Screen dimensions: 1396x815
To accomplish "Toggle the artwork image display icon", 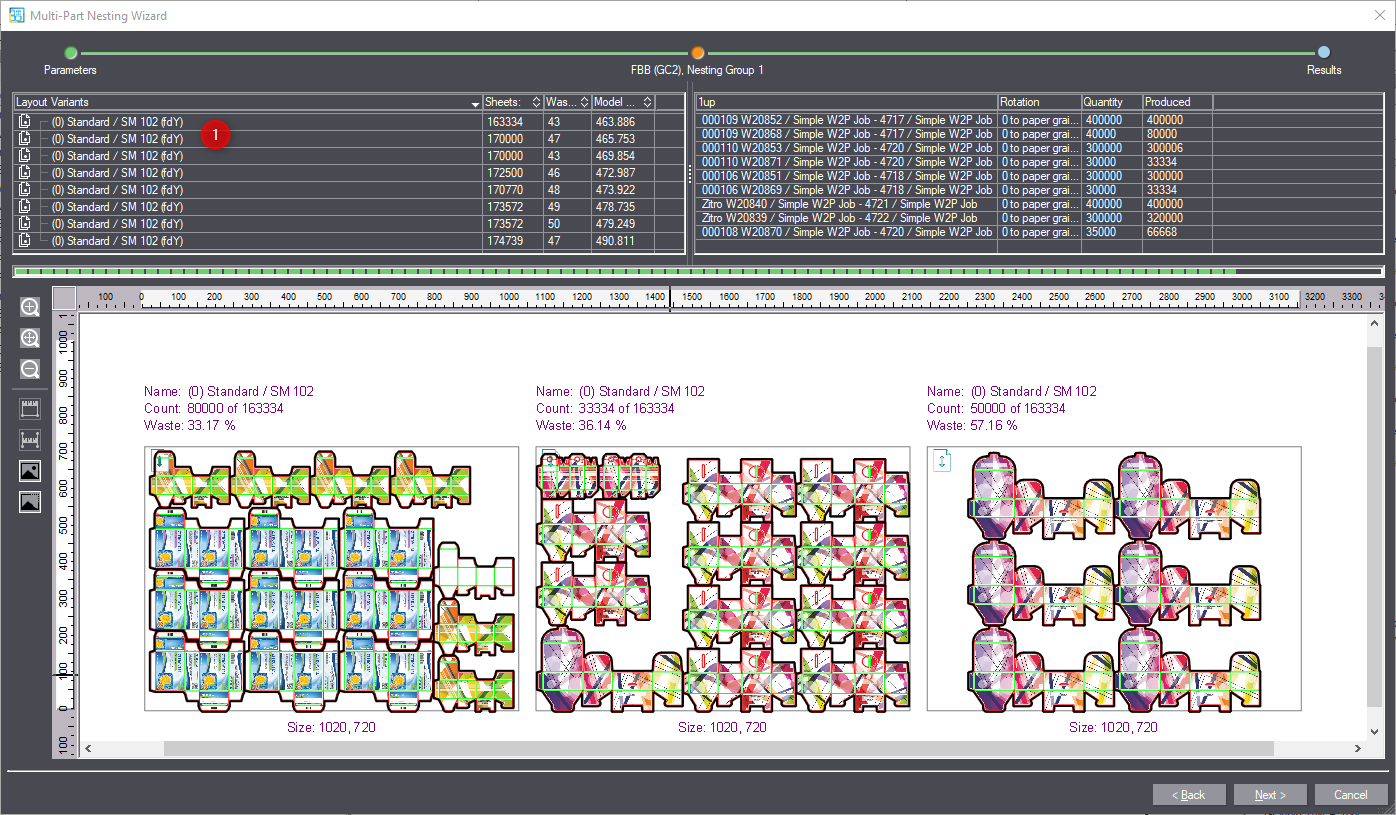I will (x=30, y=471).
